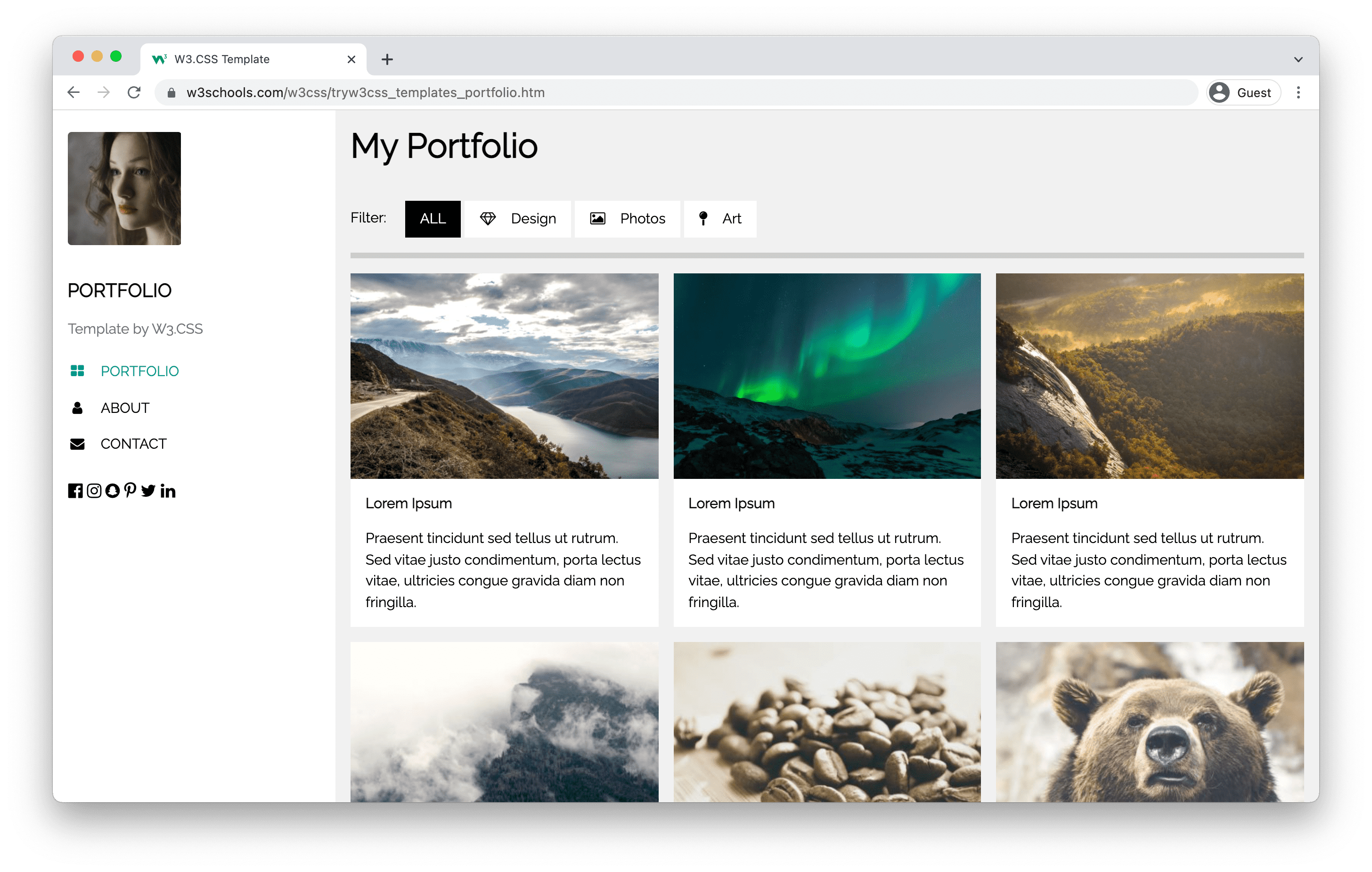Select the ALL filter button

(433, 218)
